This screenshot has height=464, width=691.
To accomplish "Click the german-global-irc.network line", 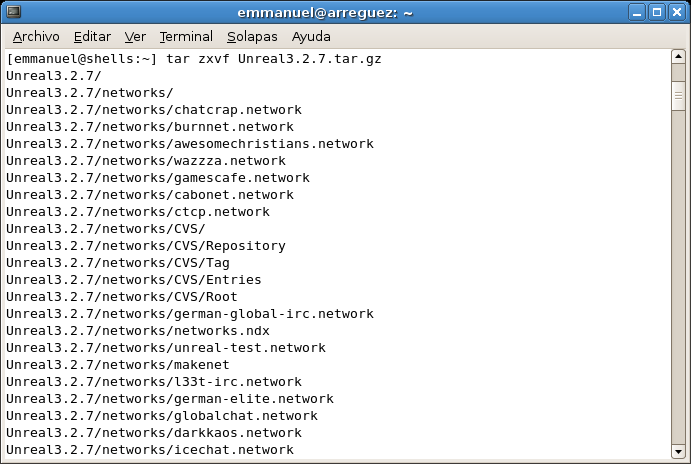I will [190, 313].
